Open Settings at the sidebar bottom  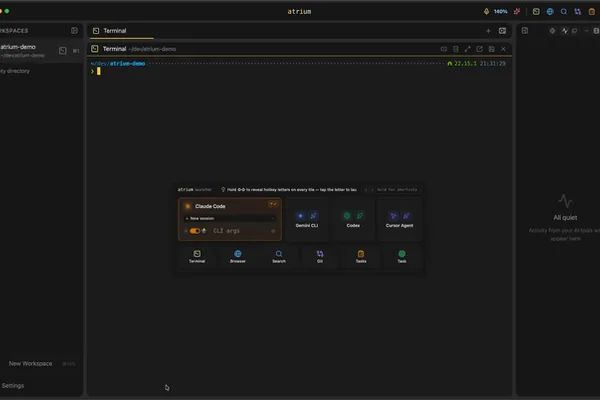point(13,385)
